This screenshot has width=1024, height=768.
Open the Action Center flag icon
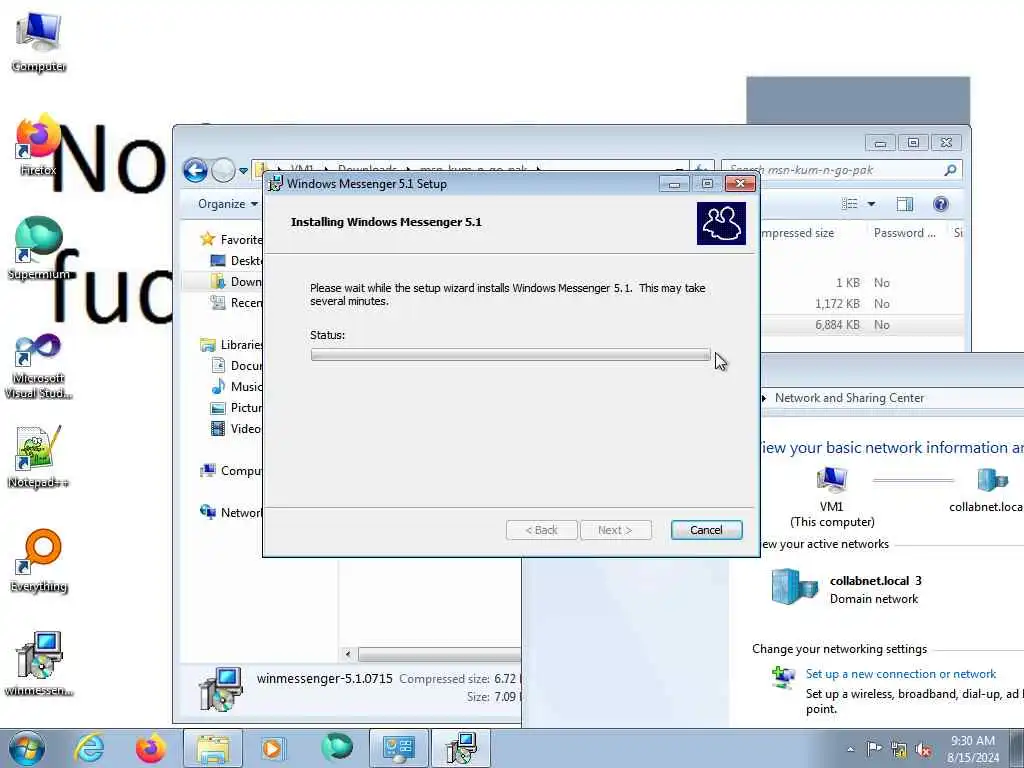click(x=874, y=748)
